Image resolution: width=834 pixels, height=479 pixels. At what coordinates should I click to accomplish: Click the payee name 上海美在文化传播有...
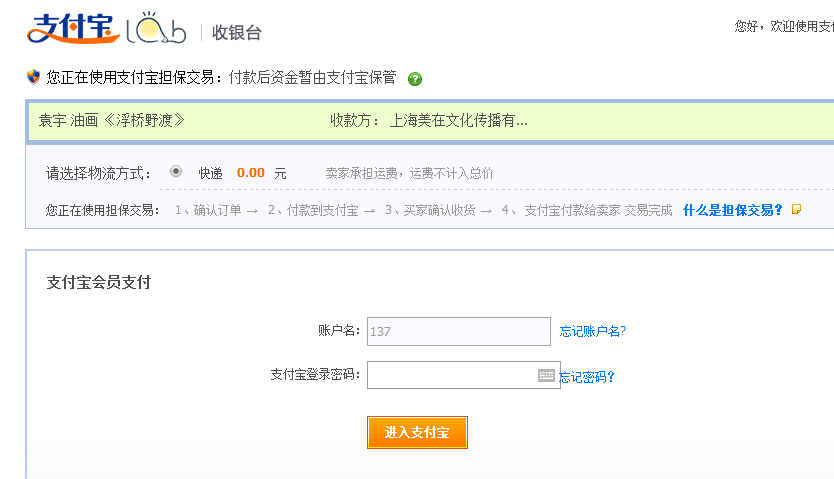458,121
